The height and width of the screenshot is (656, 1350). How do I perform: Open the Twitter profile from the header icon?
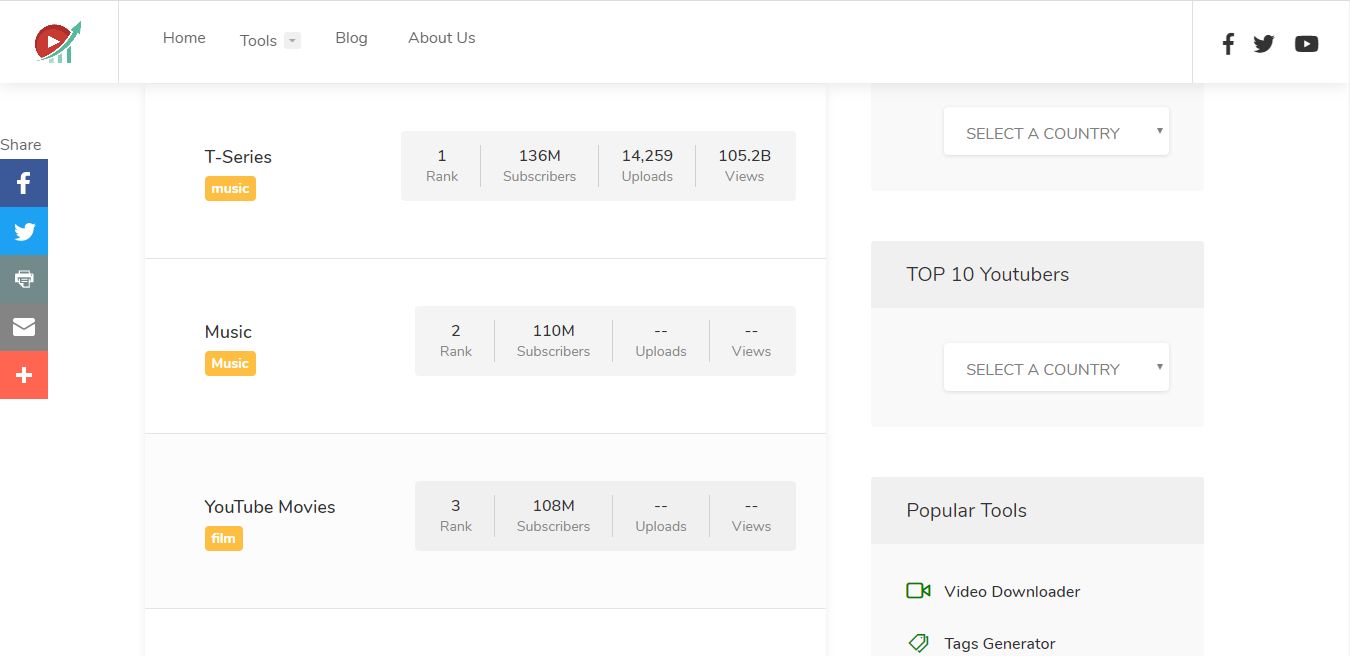click(1264, 44)
